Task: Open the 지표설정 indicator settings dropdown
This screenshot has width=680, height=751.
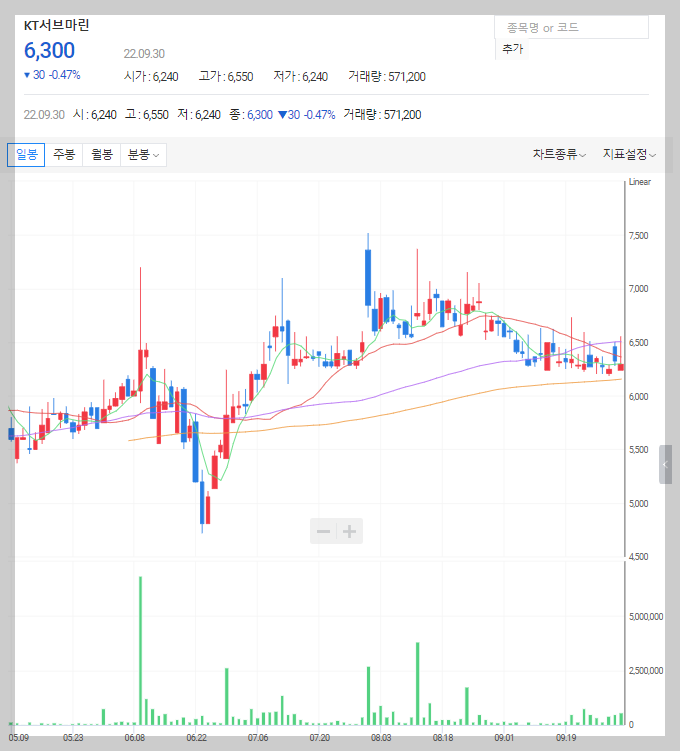Action: point(629,154)
